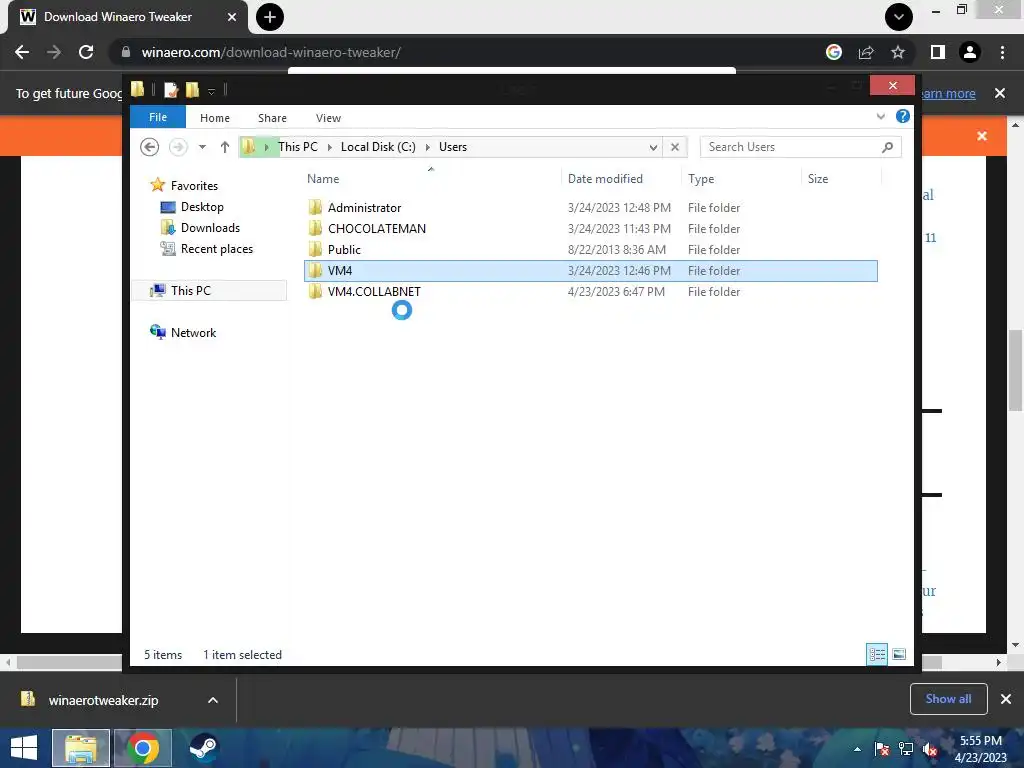Open a new Chrome tab
This screenshot has height=768, width=1024.
(x=270, y=17)
